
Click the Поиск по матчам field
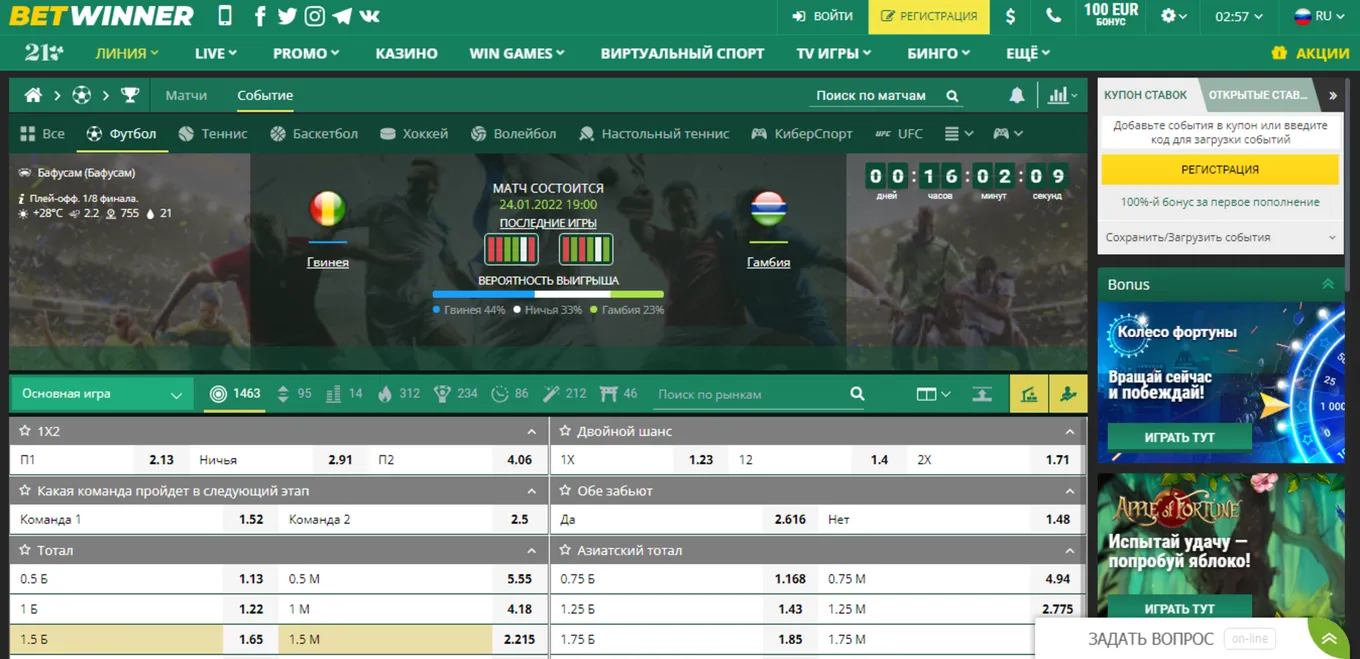(872, 96)
